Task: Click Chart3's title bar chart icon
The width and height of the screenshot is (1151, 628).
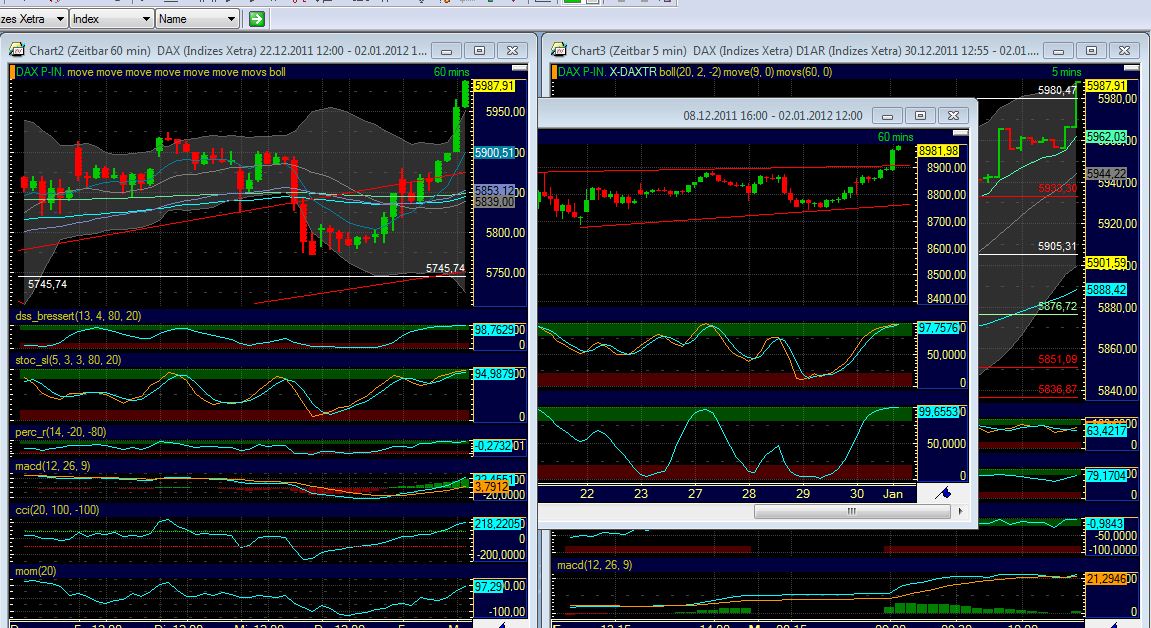Action: [558, 48]
